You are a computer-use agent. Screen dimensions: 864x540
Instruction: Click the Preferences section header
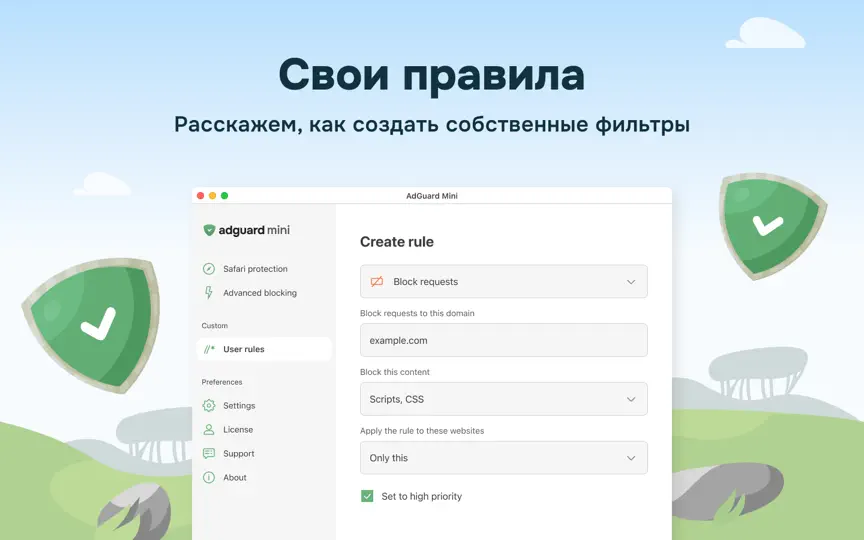(222, 382)
